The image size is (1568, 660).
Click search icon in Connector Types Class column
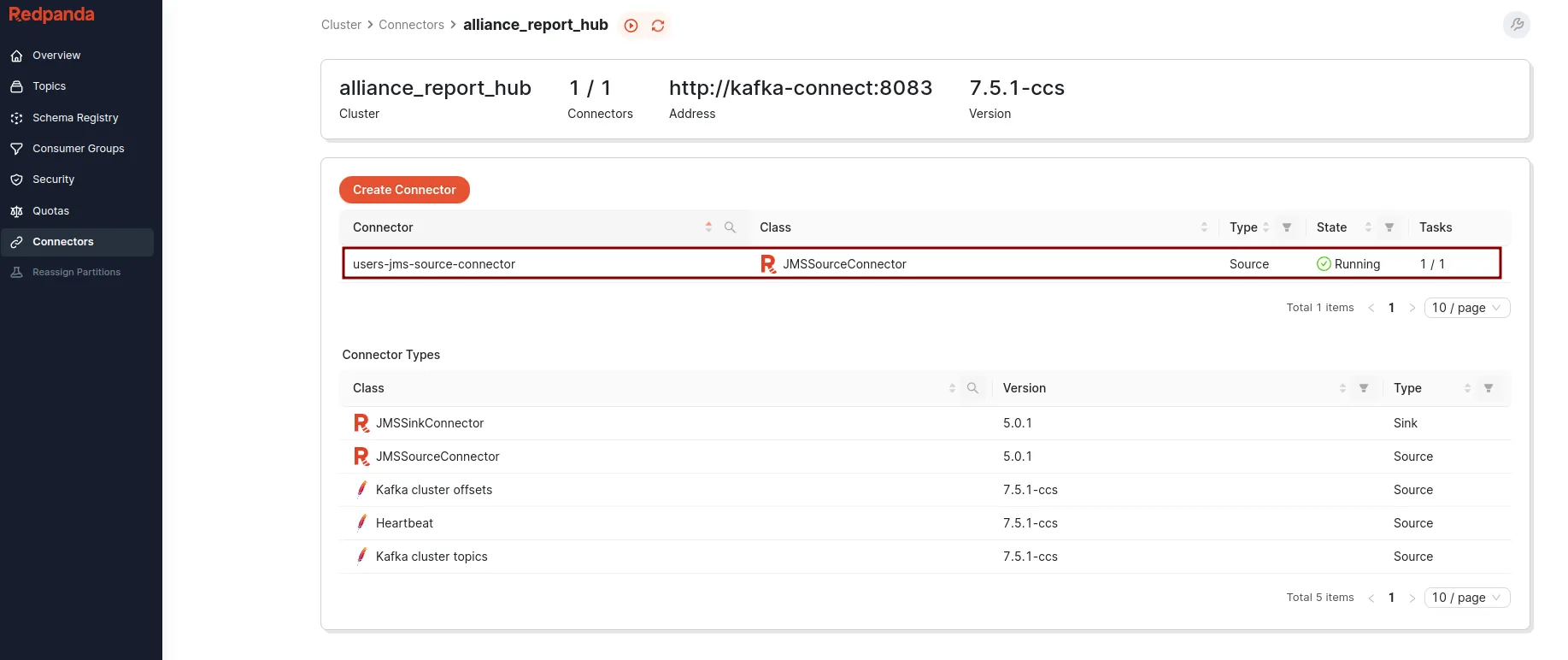pyautogui.click(x=972, y=388)
